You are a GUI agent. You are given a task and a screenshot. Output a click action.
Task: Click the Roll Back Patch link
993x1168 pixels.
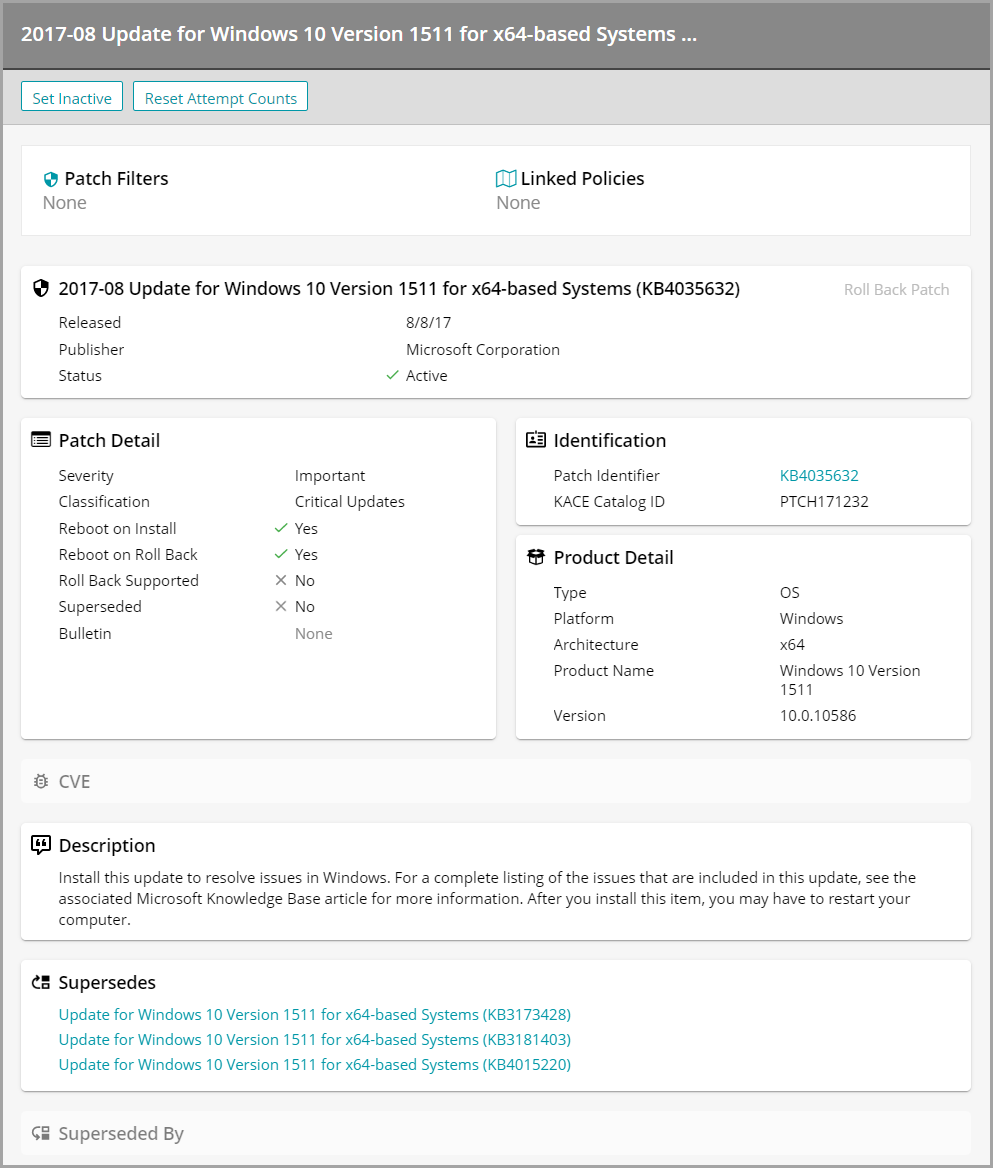[x=896, y=290]
